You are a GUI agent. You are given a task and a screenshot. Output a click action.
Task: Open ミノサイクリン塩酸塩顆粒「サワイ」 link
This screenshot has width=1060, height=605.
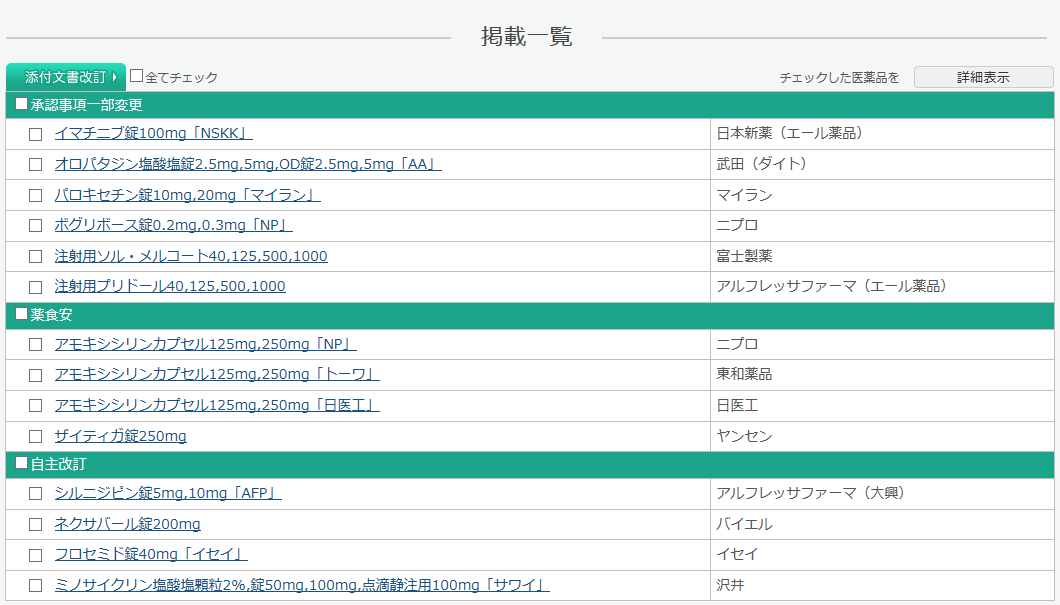(x=302, y=585)
